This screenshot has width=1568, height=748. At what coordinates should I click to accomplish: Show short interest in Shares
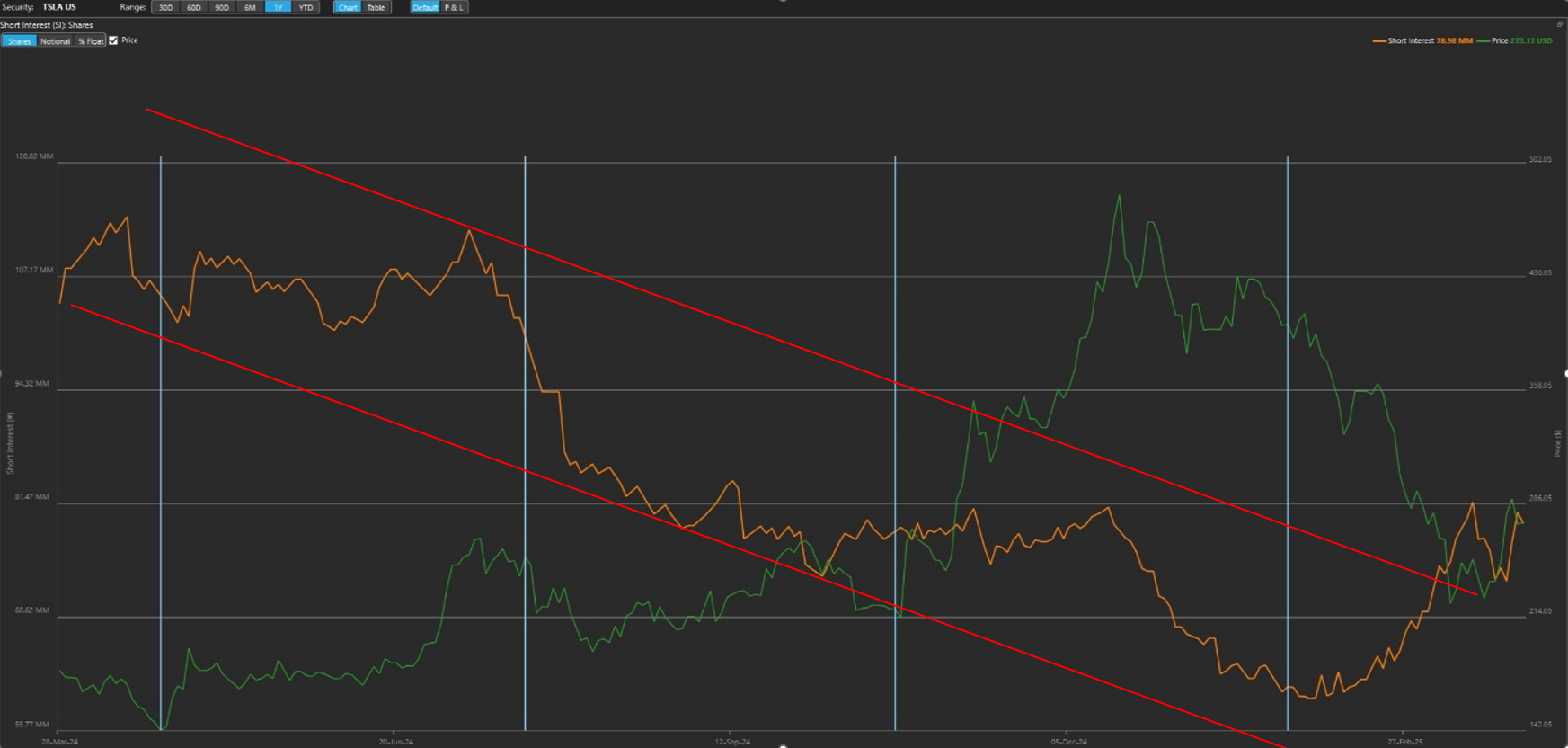point(19,41)
